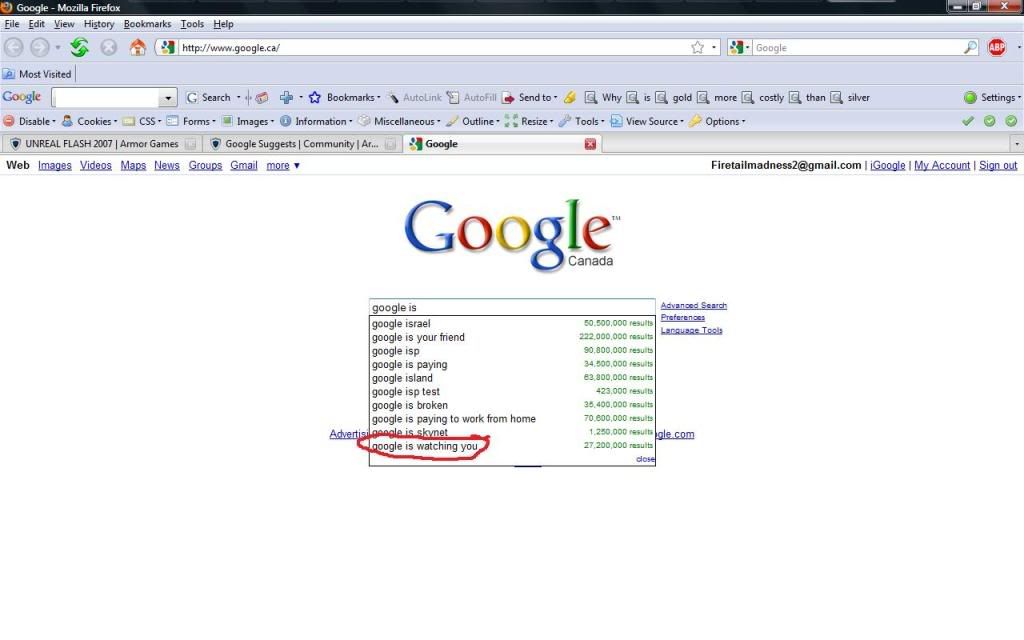Viewport: 1024px width, 640px height.
Task: Bookmark page with the star icon
Action: tap(697, 48)
